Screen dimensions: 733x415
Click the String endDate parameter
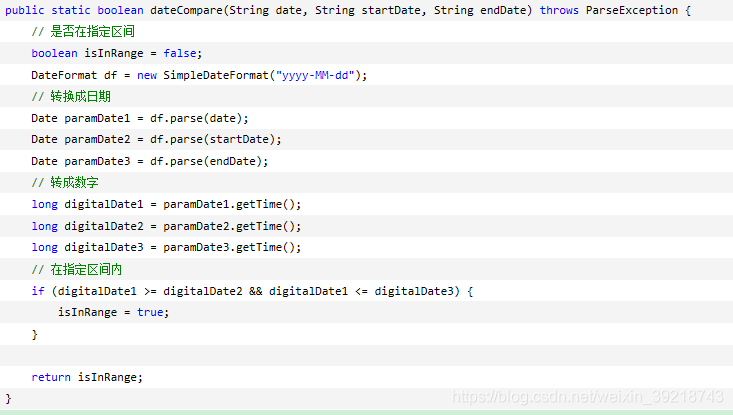(480, 10)
